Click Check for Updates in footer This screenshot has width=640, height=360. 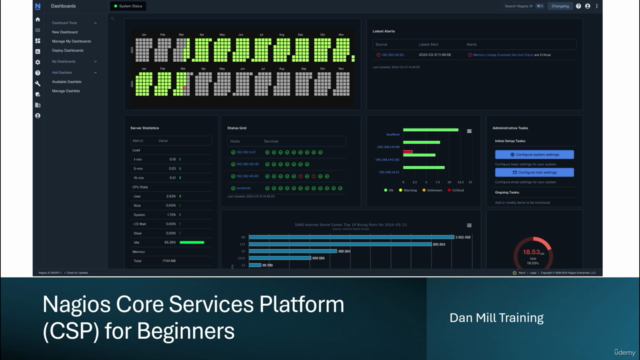click(77, 273)
